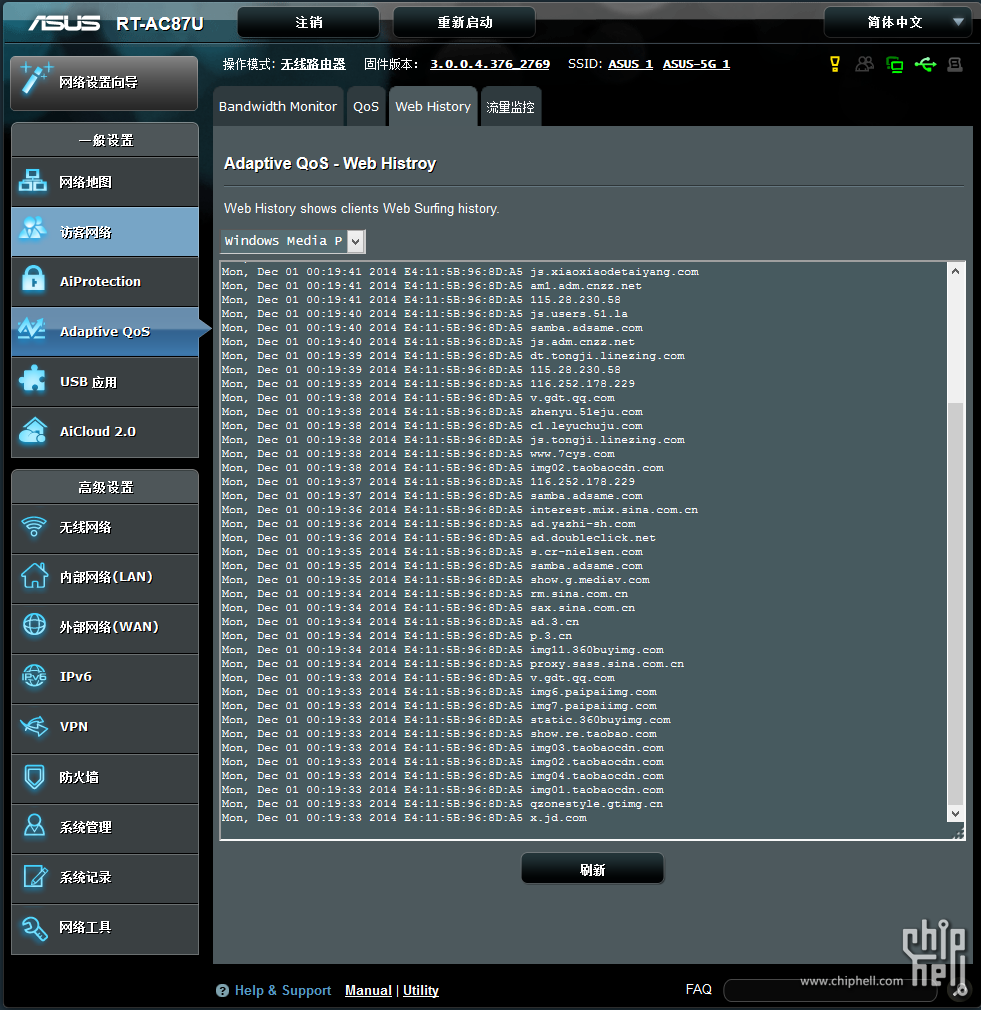Click log entry zhenyu.51eju.com
Screen dimensions: 981x1010
coord(586,412)
